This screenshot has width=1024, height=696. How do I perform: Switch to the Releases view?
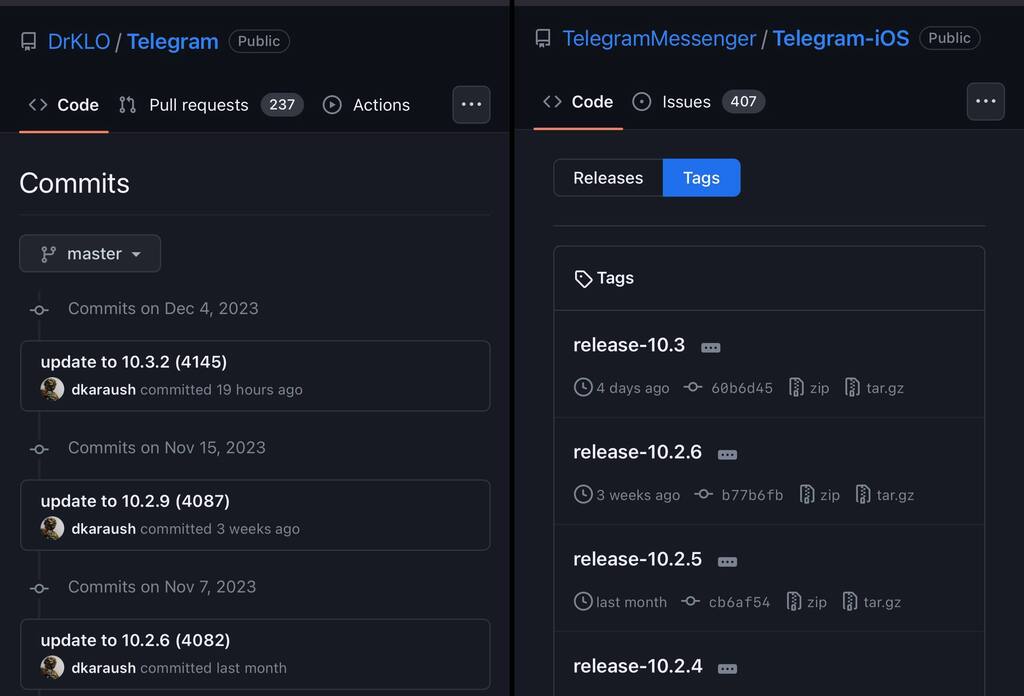pos(608,178)
